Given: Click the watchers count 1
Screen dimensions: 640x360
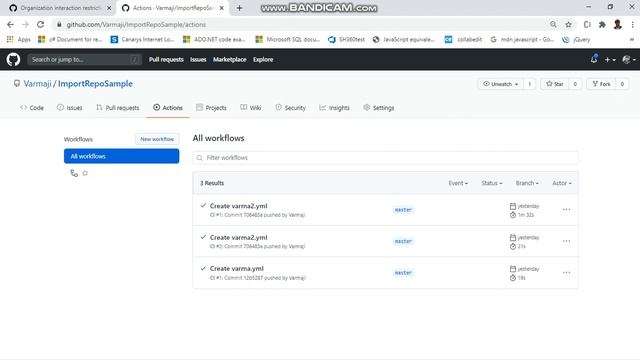Looking at the screenshot, I should (x=529, y=84).
